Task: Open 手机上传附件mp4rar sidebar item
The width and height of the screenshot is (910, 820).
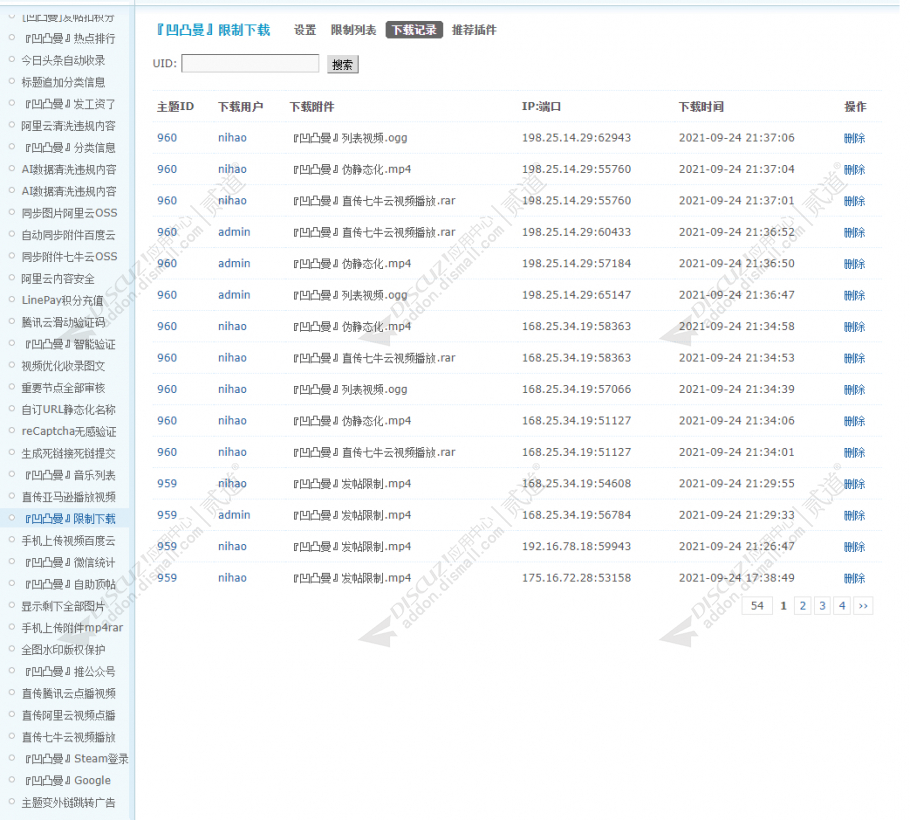Action: (72, 628)
